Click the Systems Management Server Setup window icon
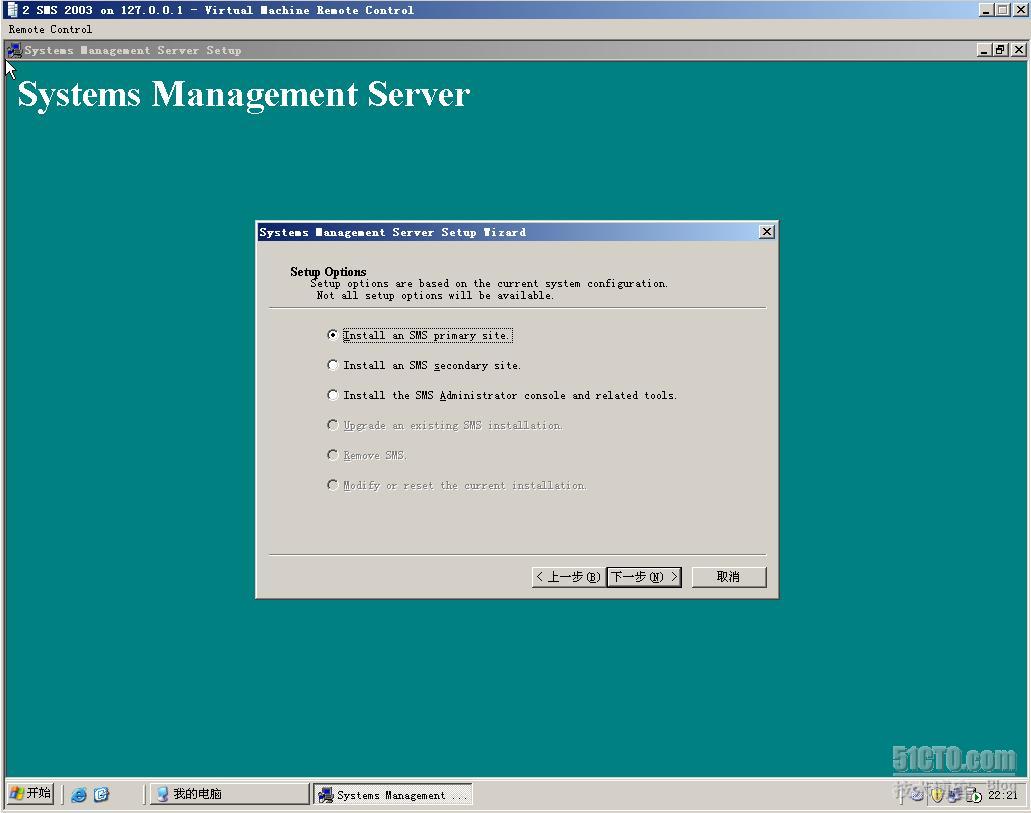The width and height of the screenshot is (1031, 813). click(14, 50)
